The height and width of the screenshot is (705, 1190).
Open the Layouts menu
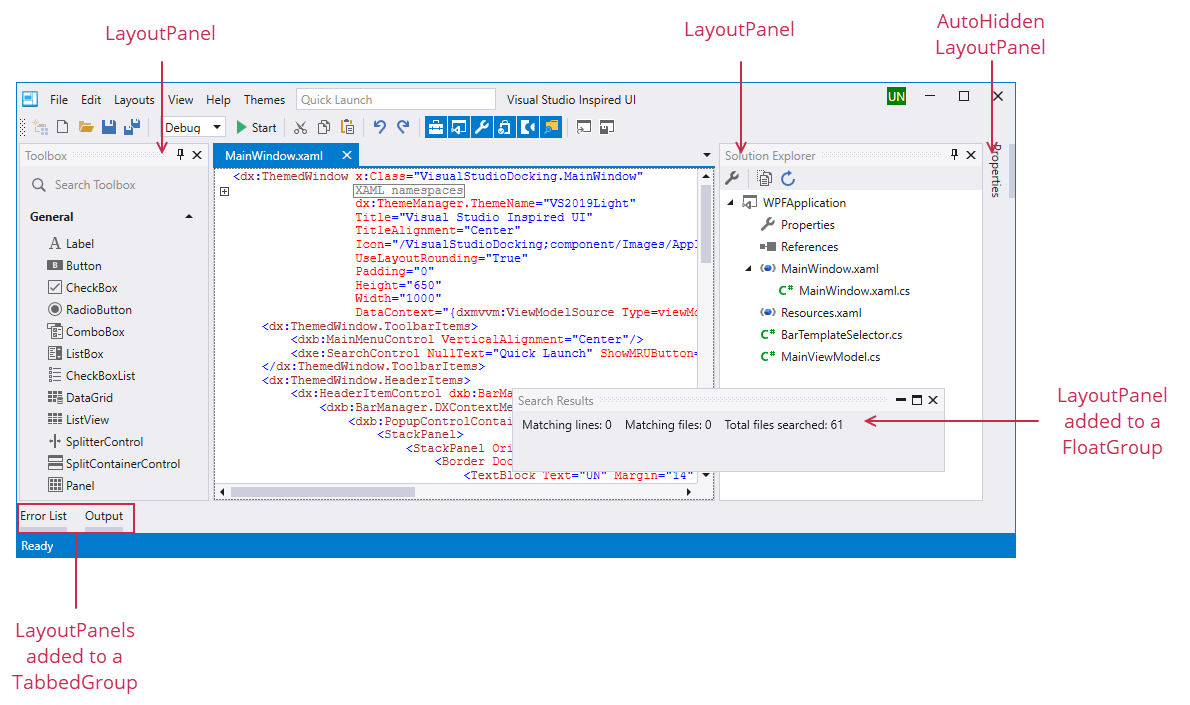point(134,99)
